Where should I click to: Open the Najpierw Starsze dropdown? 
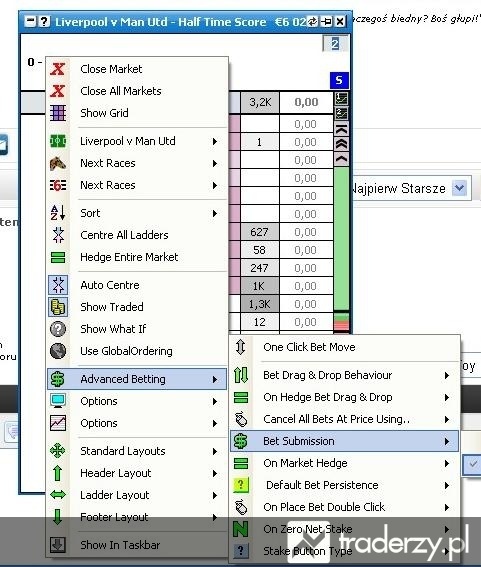pyautogui.click(x=459, y=188)
